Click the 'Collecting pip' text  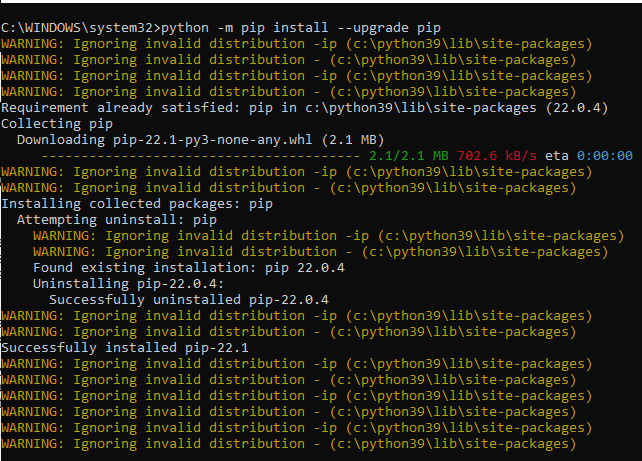point(57,124)
